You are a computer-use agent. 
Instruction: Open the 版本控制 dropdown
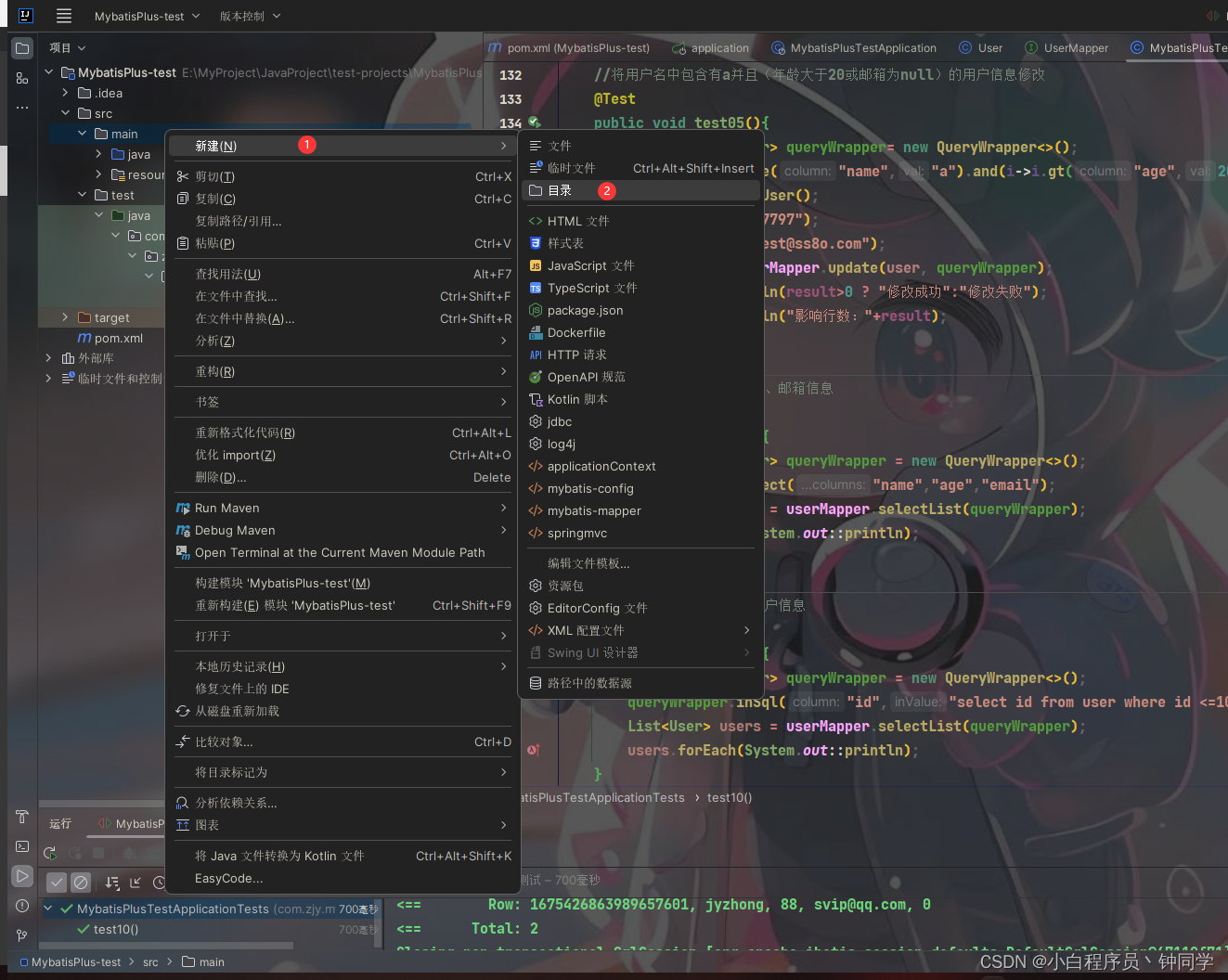251,16
